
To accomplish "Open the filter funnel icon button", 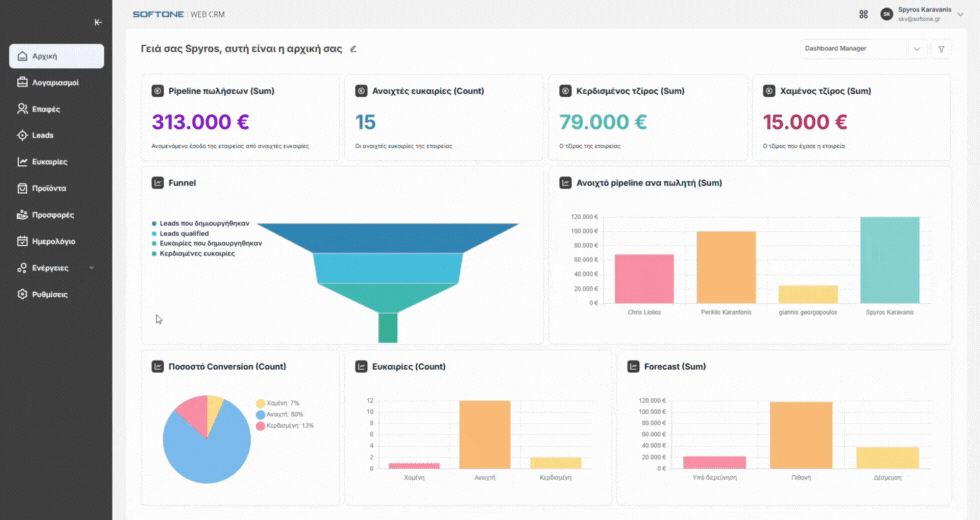I will [941, 48].
